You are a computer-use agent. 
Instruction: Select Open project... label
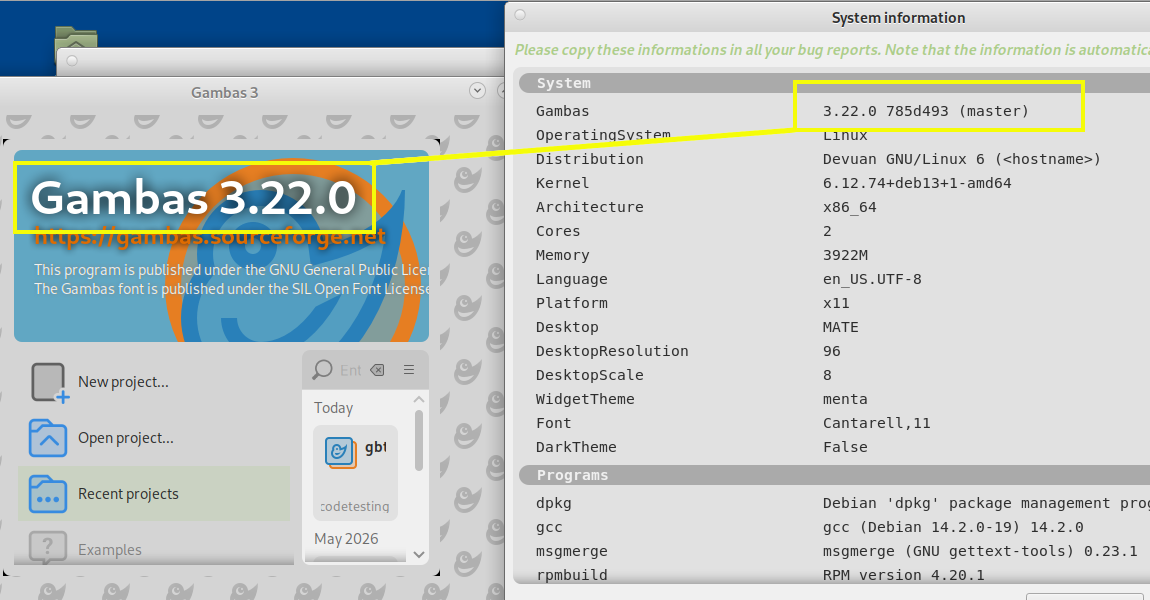tap(126, 438)
